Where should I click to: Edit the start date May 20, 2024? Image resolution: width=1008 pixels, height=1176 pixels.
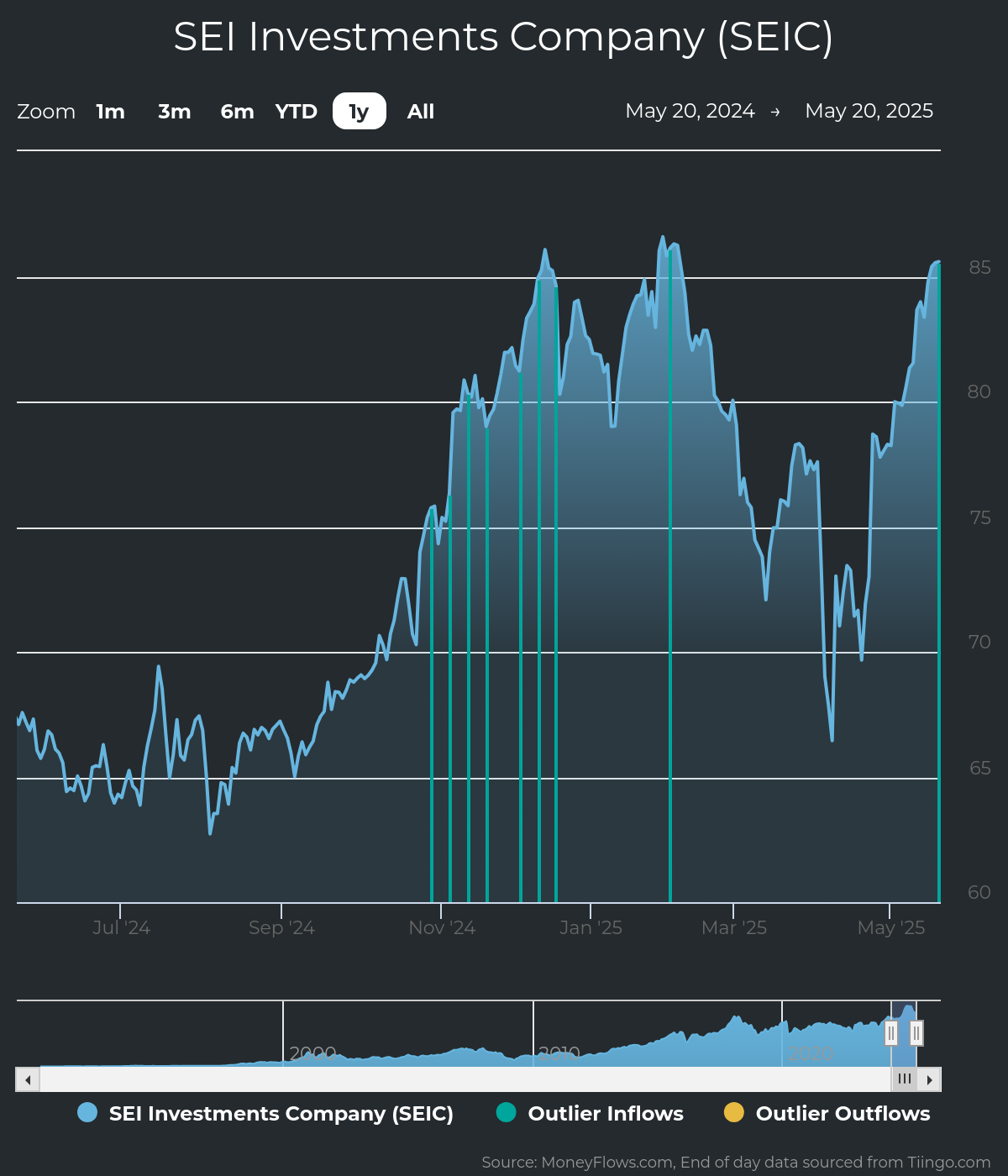(690, 111)
